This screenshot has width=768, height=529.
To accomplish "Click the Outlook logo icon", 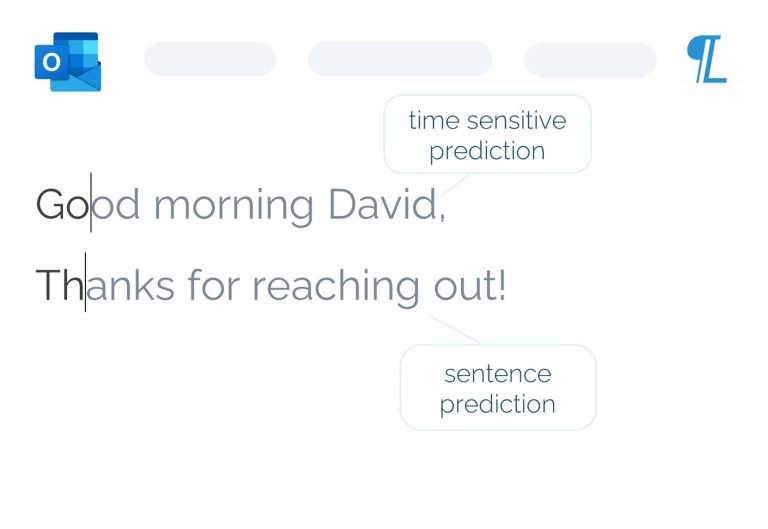I will (68, 61).
